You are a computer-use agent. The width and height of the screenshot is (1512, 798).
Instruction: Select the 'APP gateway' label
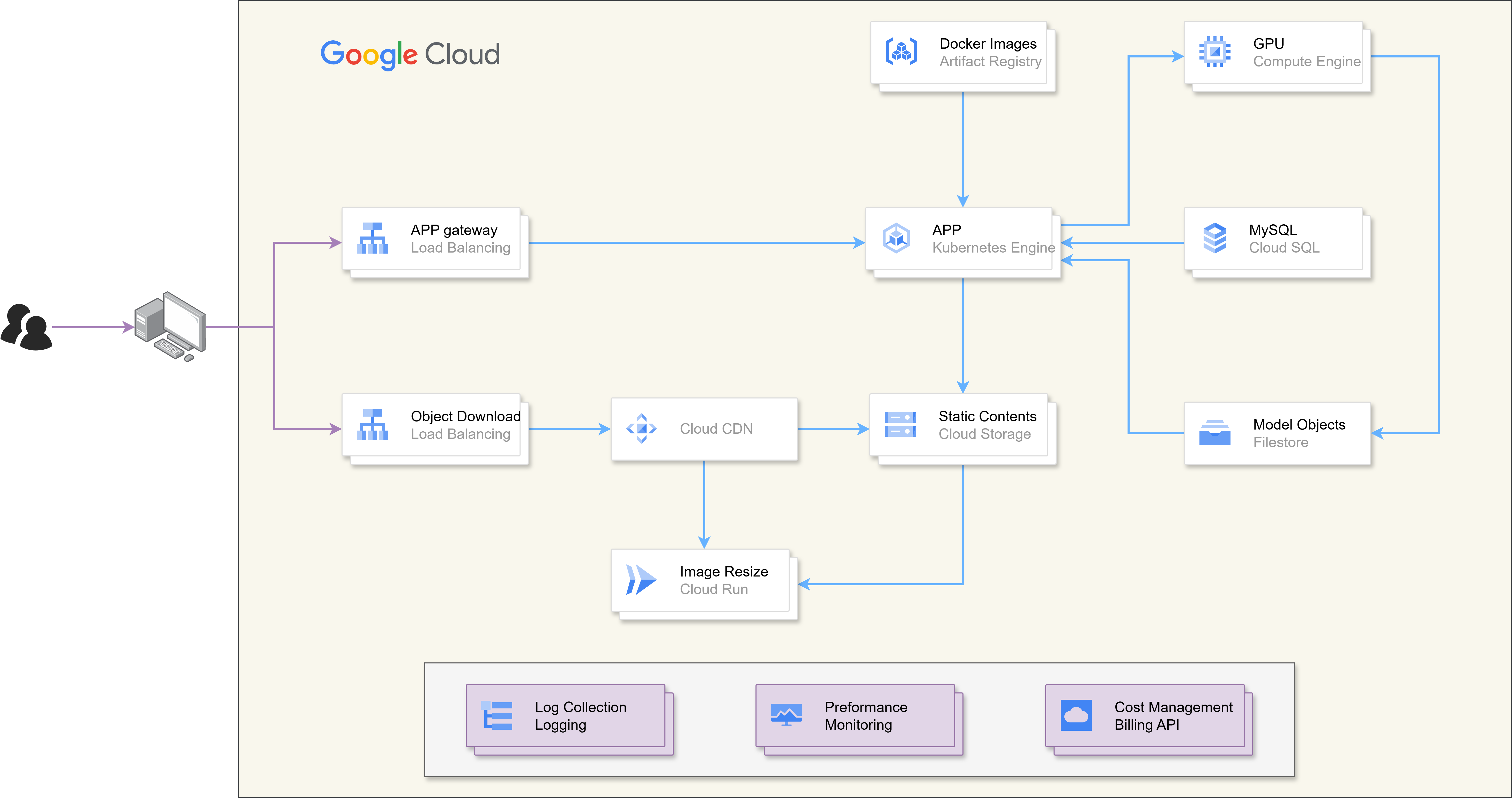[x=454, y=230]
